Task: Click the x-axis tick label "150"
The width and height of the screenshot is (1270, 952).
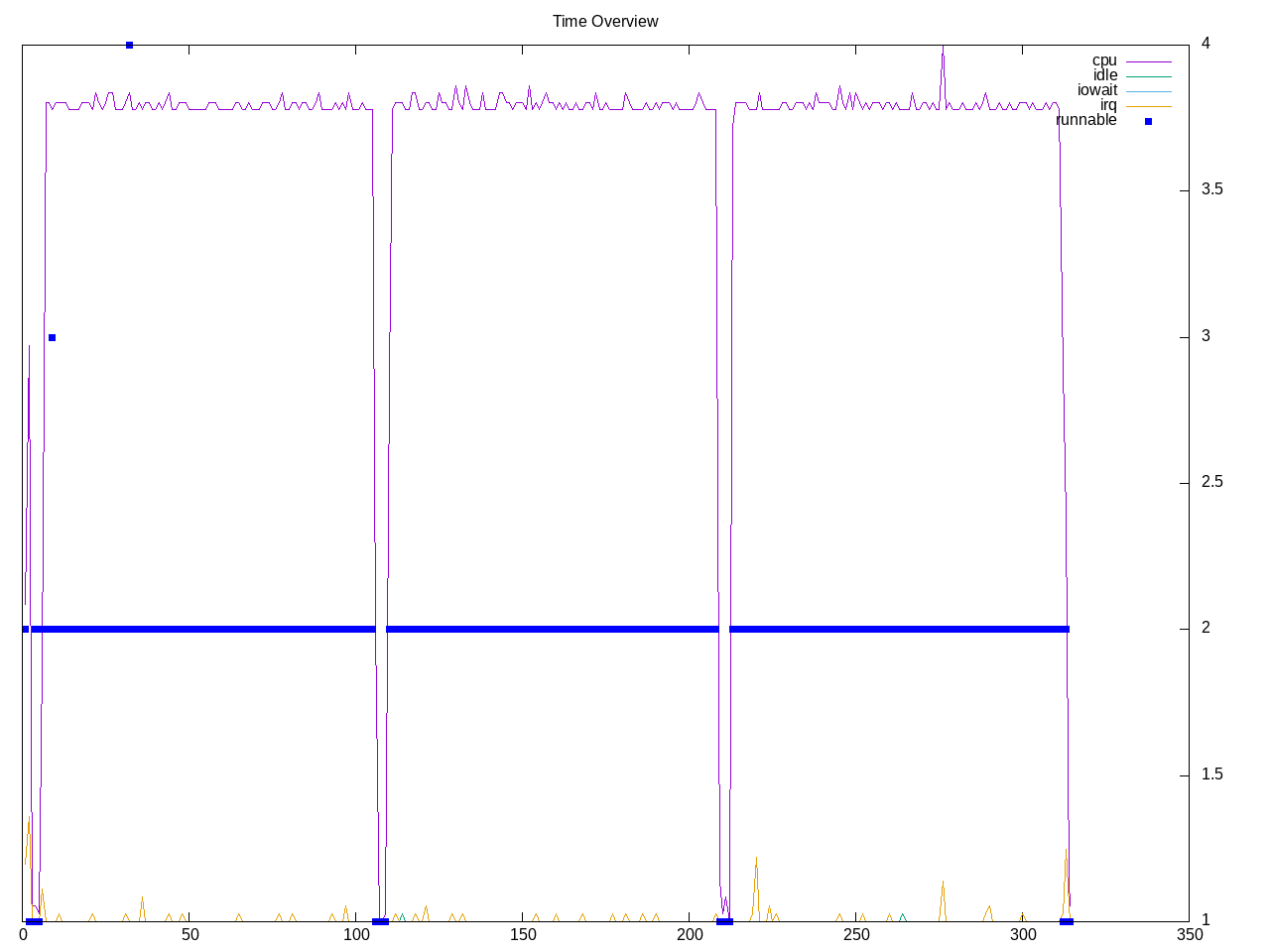Action: (x=523, y=935)
